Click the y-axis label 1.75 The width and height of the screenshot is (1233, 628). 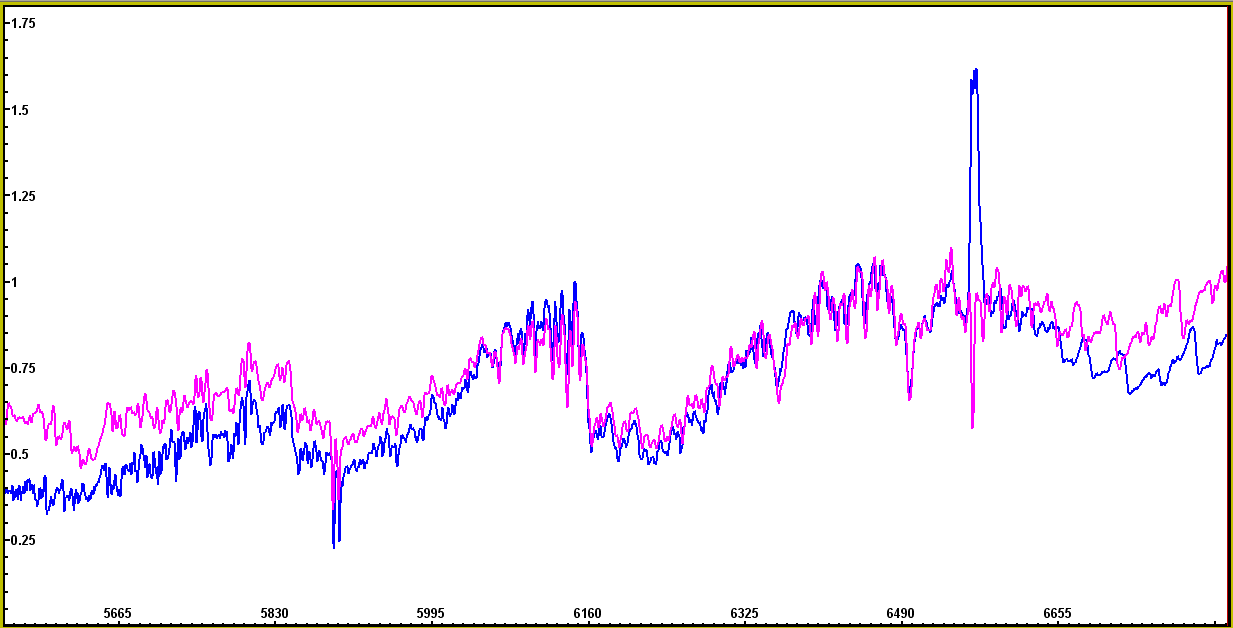[22, 23]
